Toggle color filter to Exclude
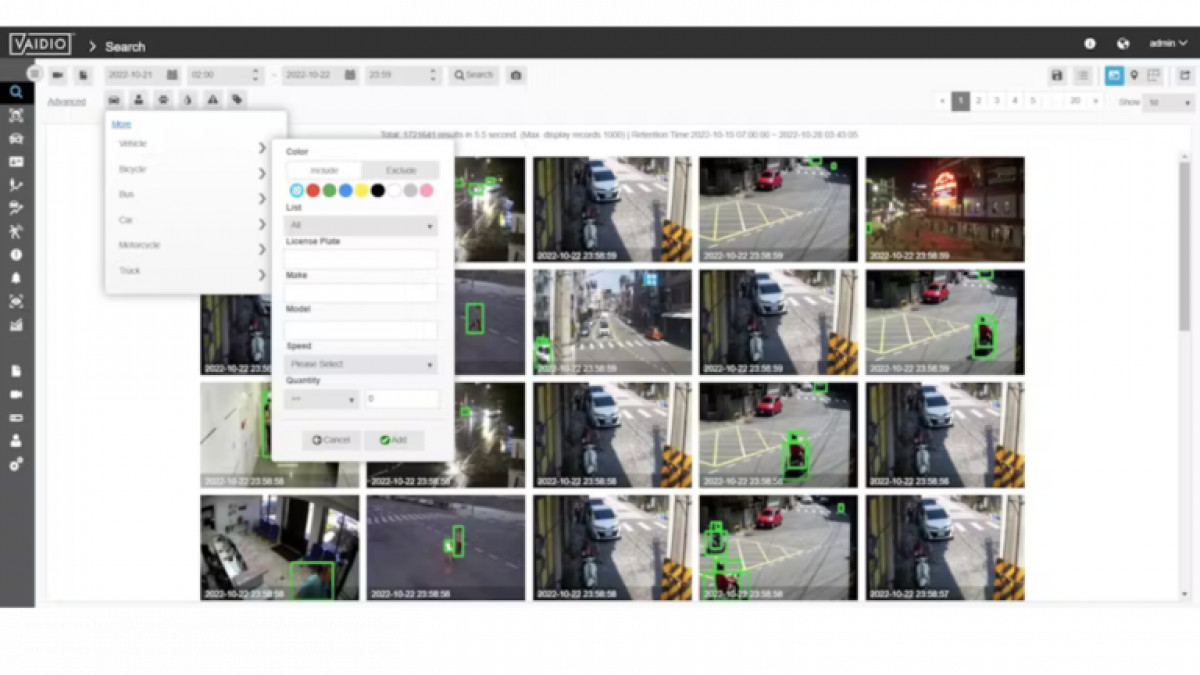Viewport: 1200px width, 675px height. point(400,171)
